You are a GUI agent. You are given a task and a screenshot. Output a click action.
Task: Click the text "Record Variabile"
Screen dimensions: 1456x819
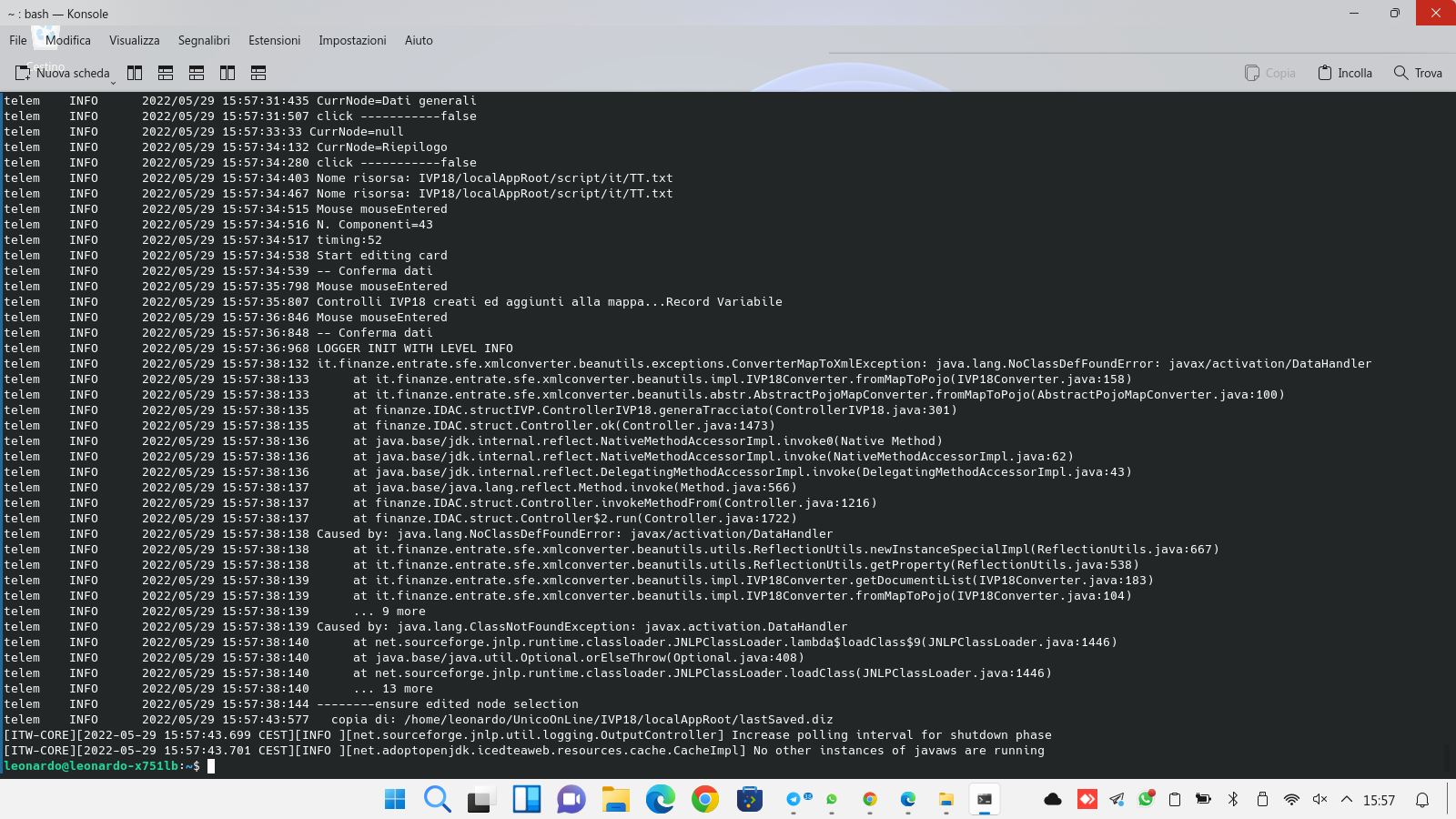click(x=723, y=302)
